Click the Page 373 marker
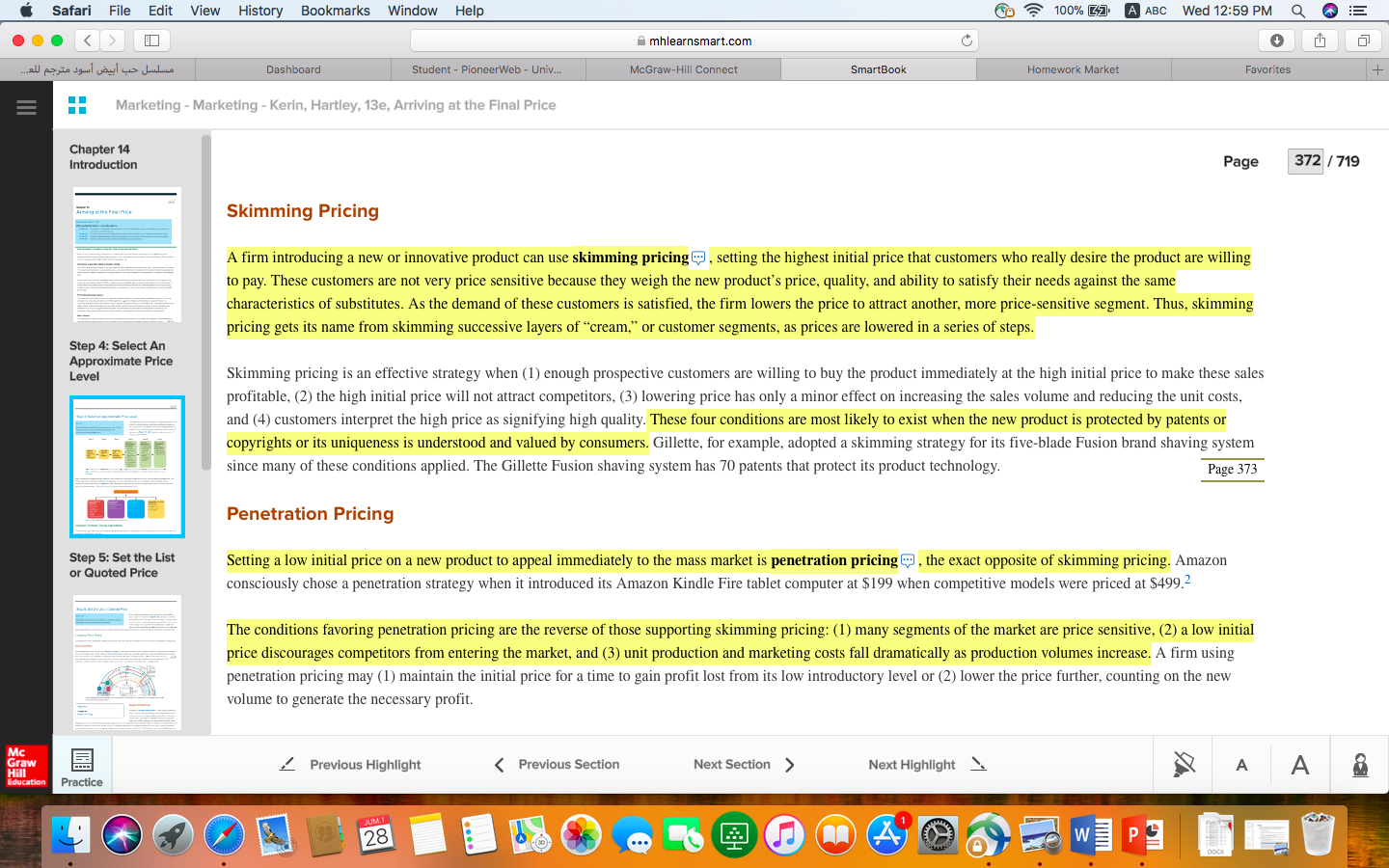 [x=1232, y=470]
